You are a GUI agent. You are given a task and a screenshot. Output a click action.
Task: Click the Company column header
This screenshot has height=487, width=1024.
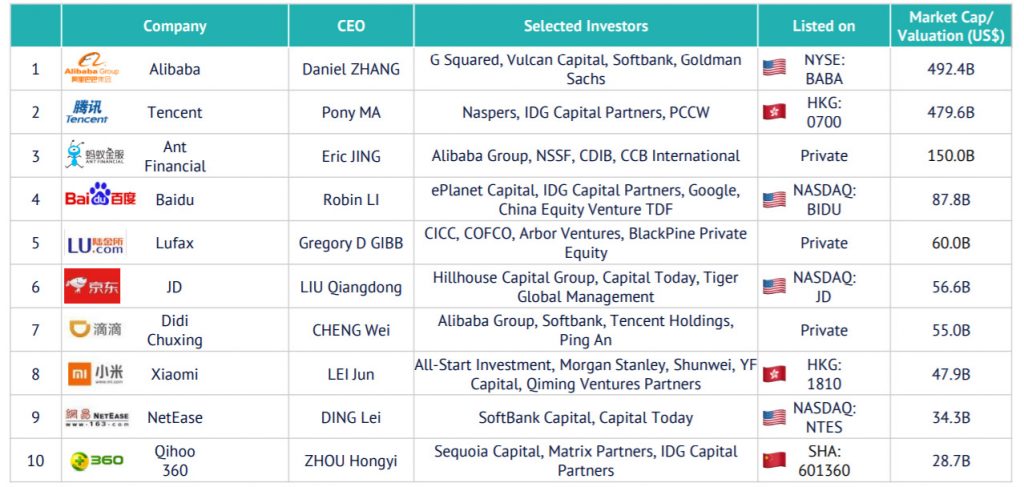point(174,25)
